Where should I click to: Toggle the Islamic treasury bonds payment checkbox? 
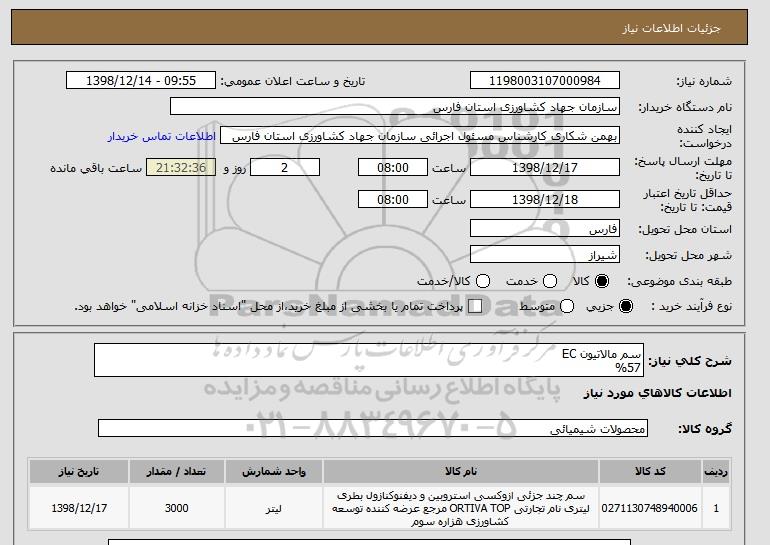(475, 306)
